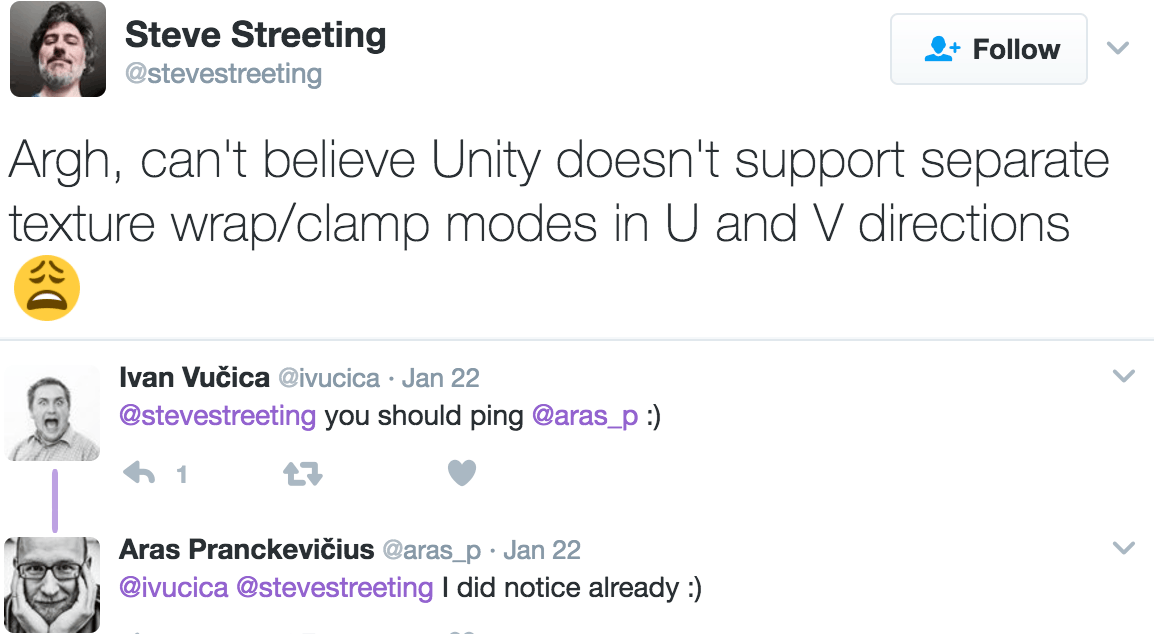Screen dimensions: 1154x634
Task: Expand options chevron on Ivan Vučica's reply
Action: click(x=1124, y=376)
